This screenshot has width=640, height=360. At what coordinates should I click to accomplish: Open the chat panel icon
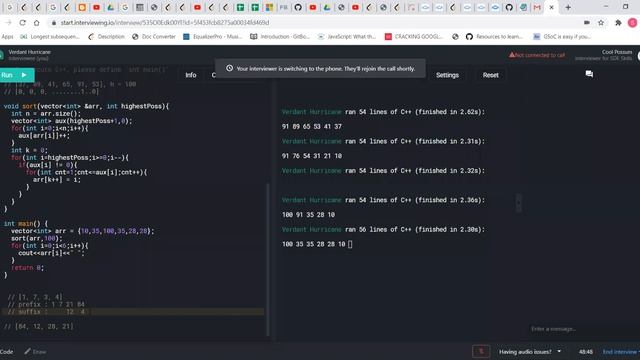(x=589, y=74)
